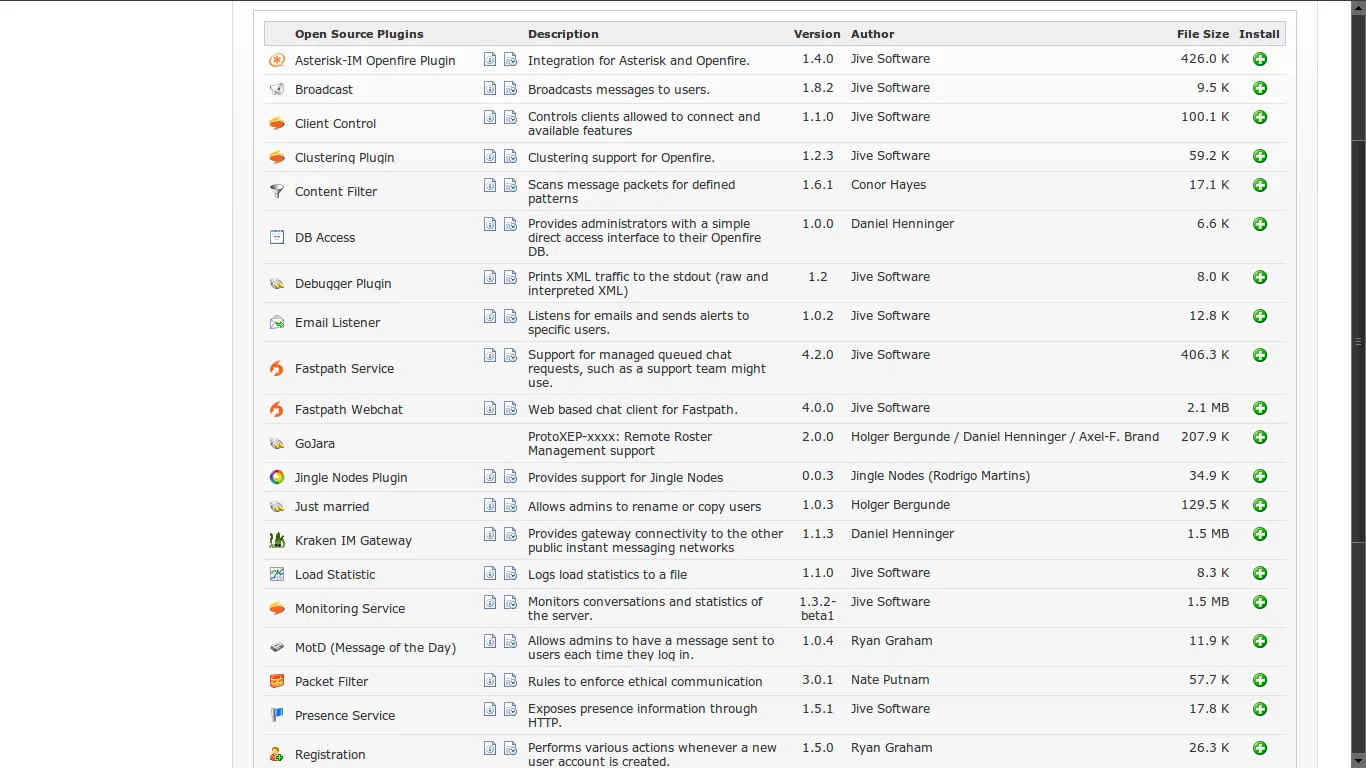Install the MotD (Message of the Day) plugin

click(x=1260, y=641)
